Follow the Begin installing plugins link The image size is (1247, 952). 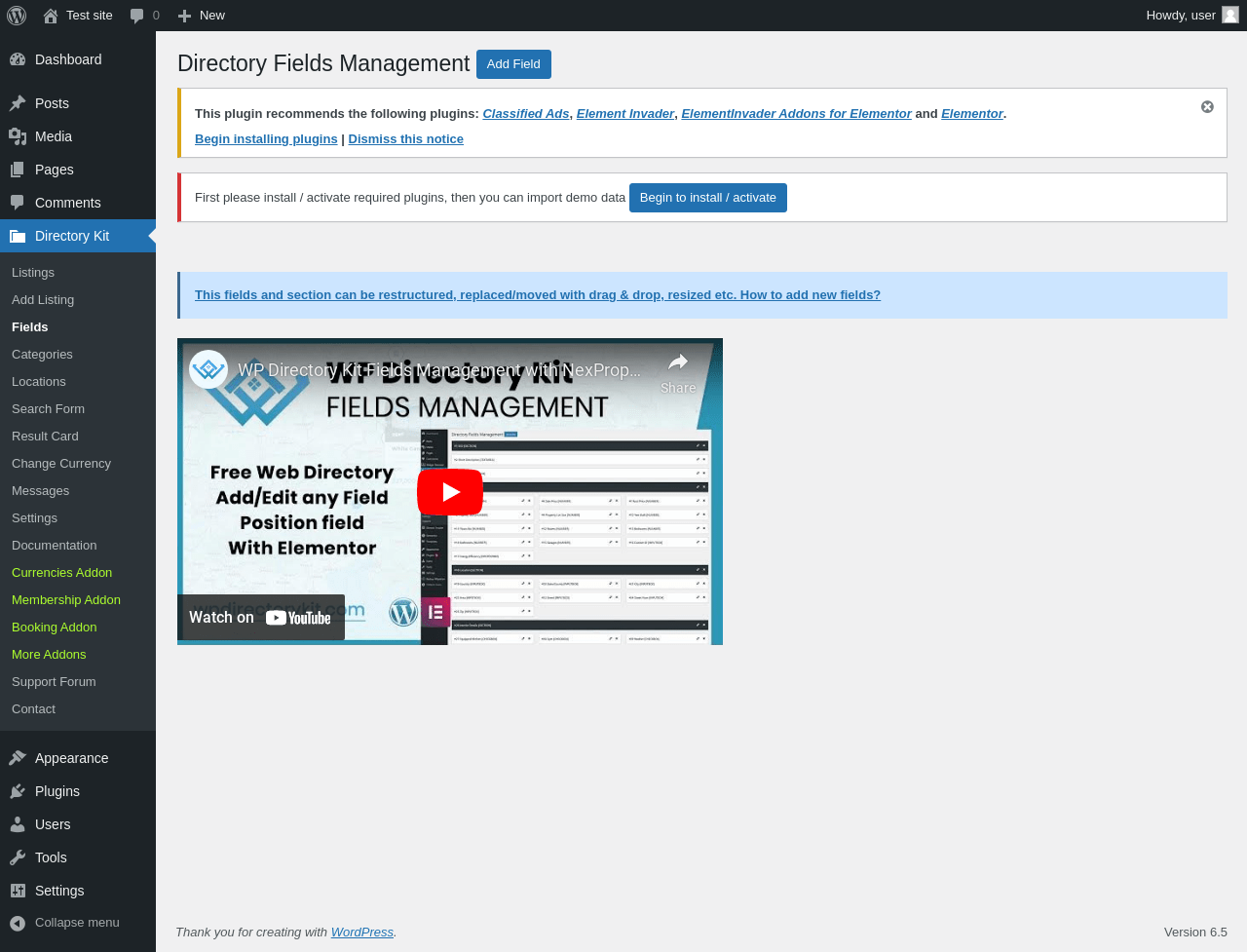266,139
